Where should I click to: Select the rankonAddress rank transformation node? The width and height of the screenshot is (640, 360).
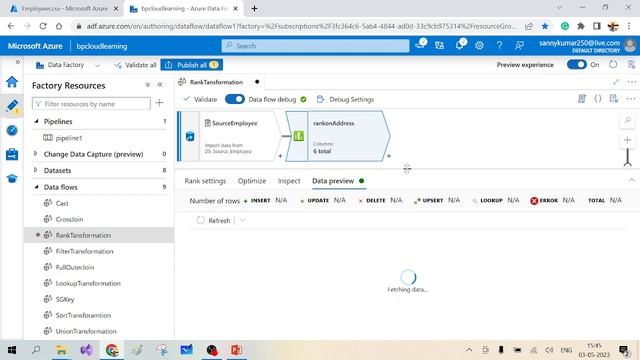coord(338,136)
